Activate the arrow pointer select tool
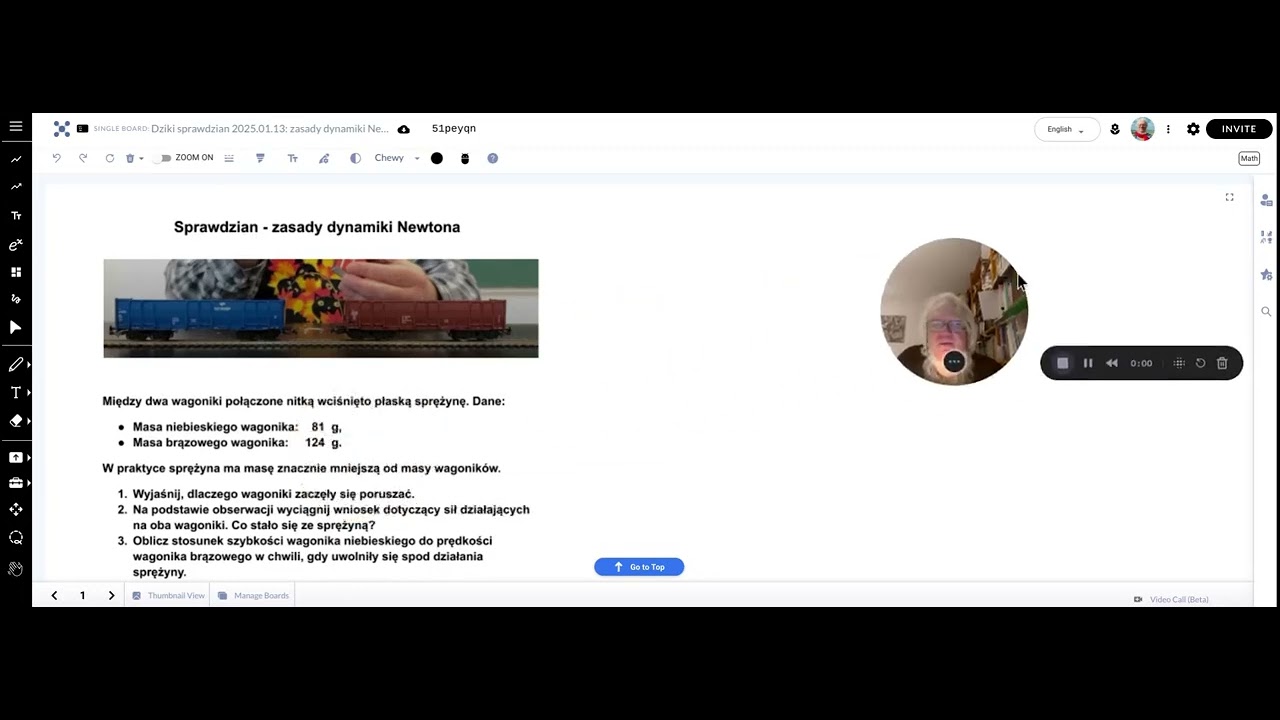The image size is (1280, 720). (16, 327)
